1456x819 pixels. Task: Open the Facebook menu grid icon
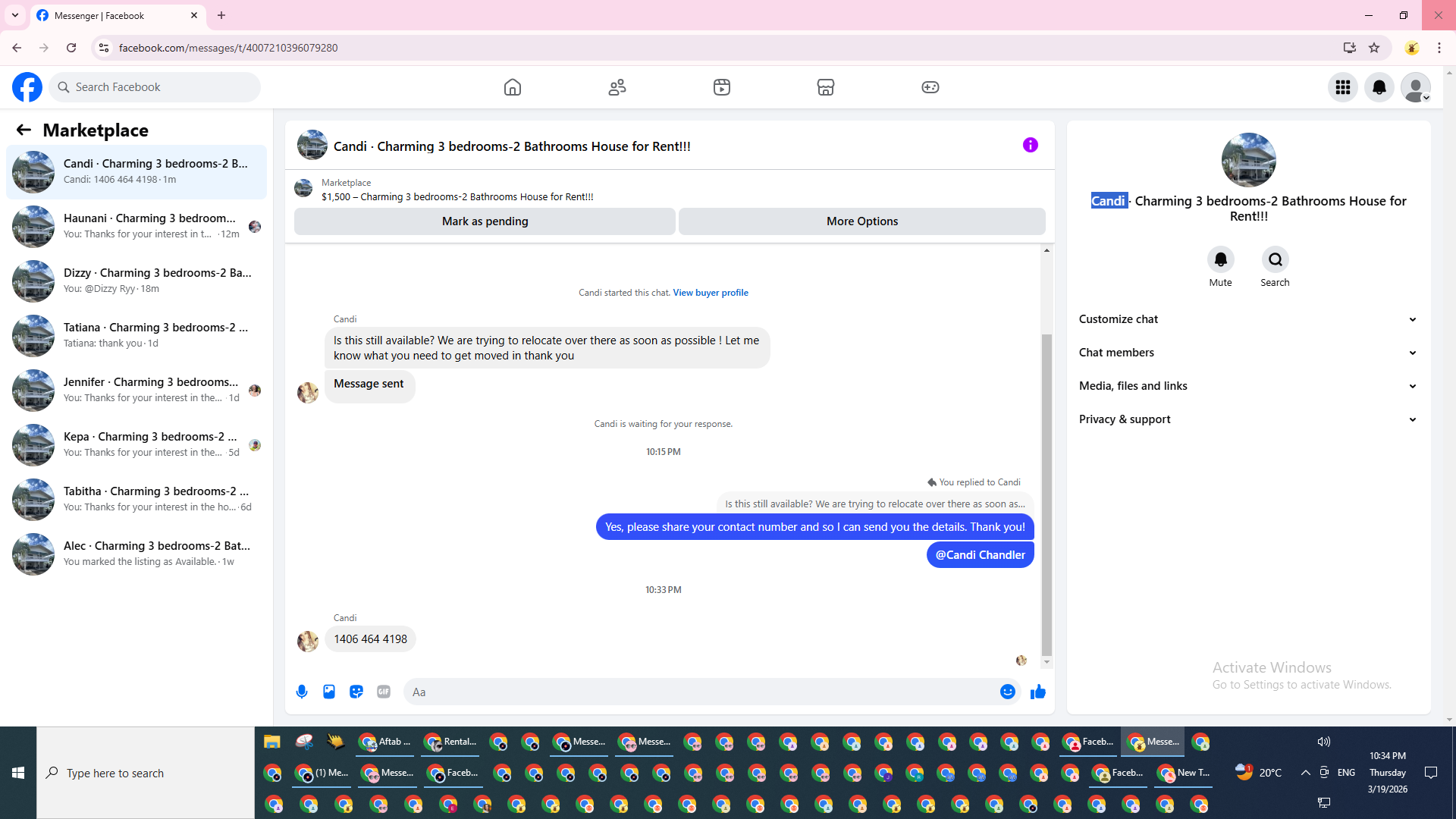coord(1343,87)
